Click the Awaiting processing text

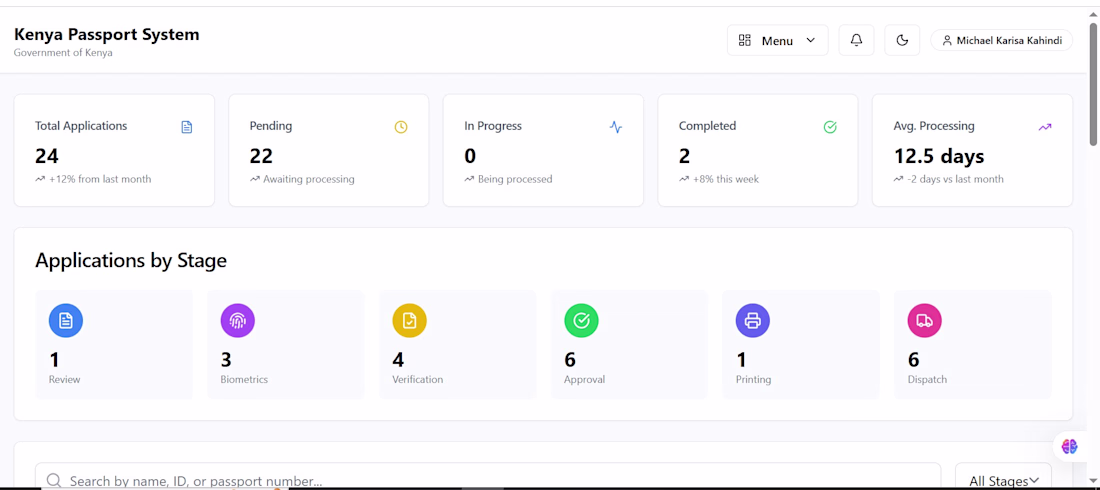click(x=309, y=179)
